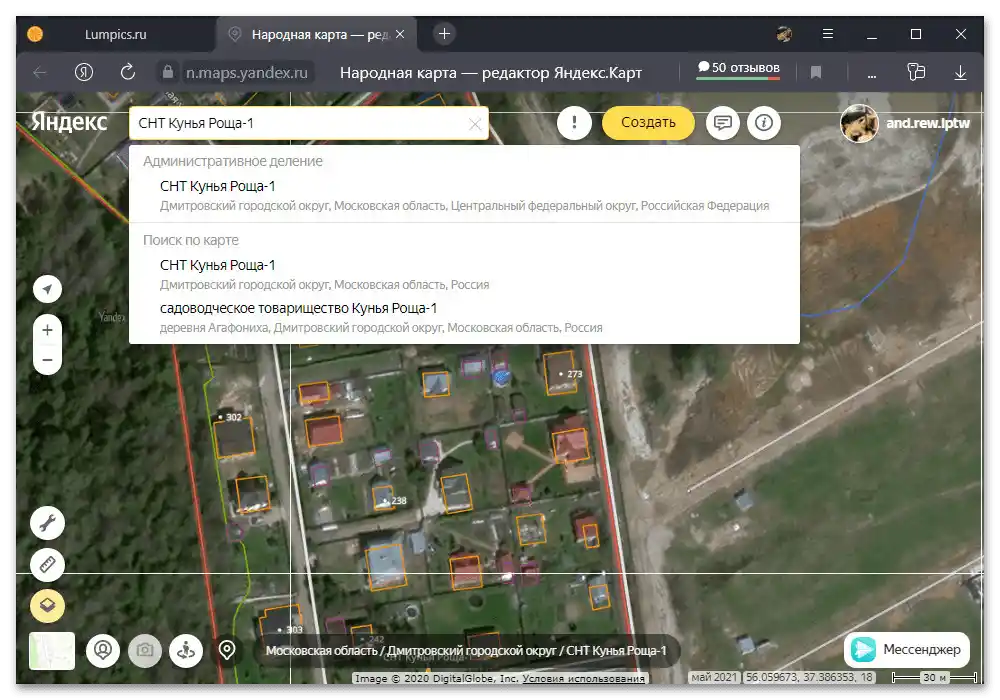Click the geolocation arrow button

[x=47, y=289]
